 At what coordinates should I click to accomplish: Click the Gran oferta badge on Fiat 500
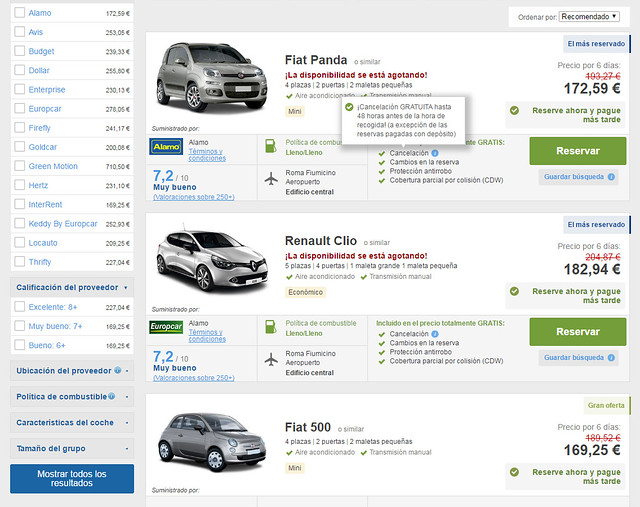(607, 405)
